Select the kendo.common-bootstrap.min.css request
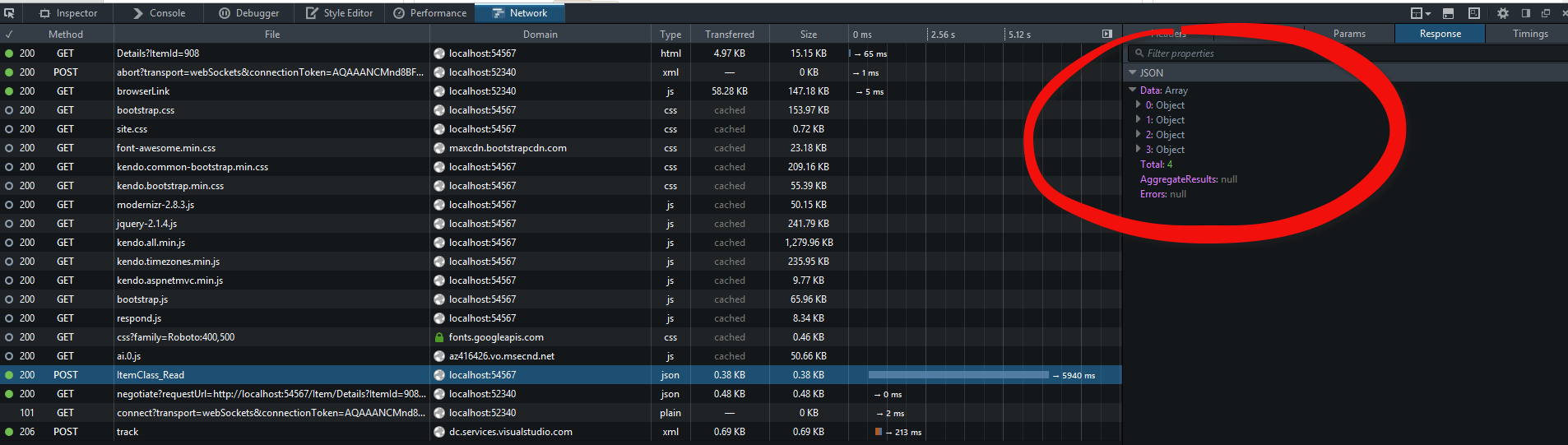Image resolution: width=1568 pixels, height=445 pixels. pyautogui.click(x=561, y=167)
